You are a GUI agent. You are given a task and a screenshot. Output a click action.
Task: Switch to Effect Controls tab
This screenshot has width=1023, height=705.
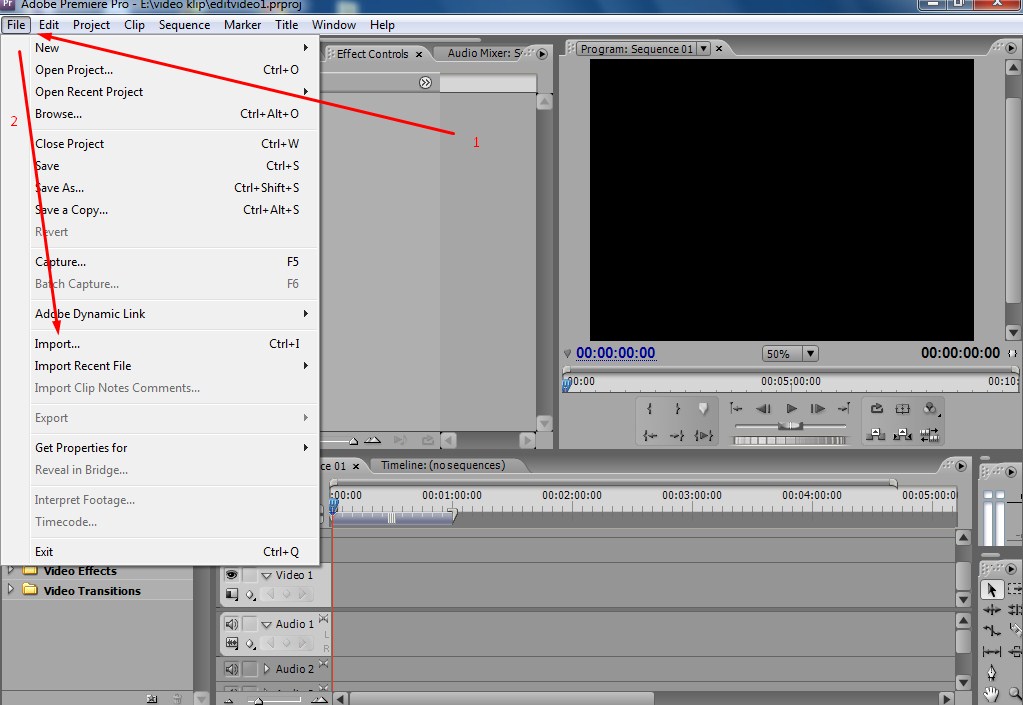pyautogui.click(x=373, y=54)
